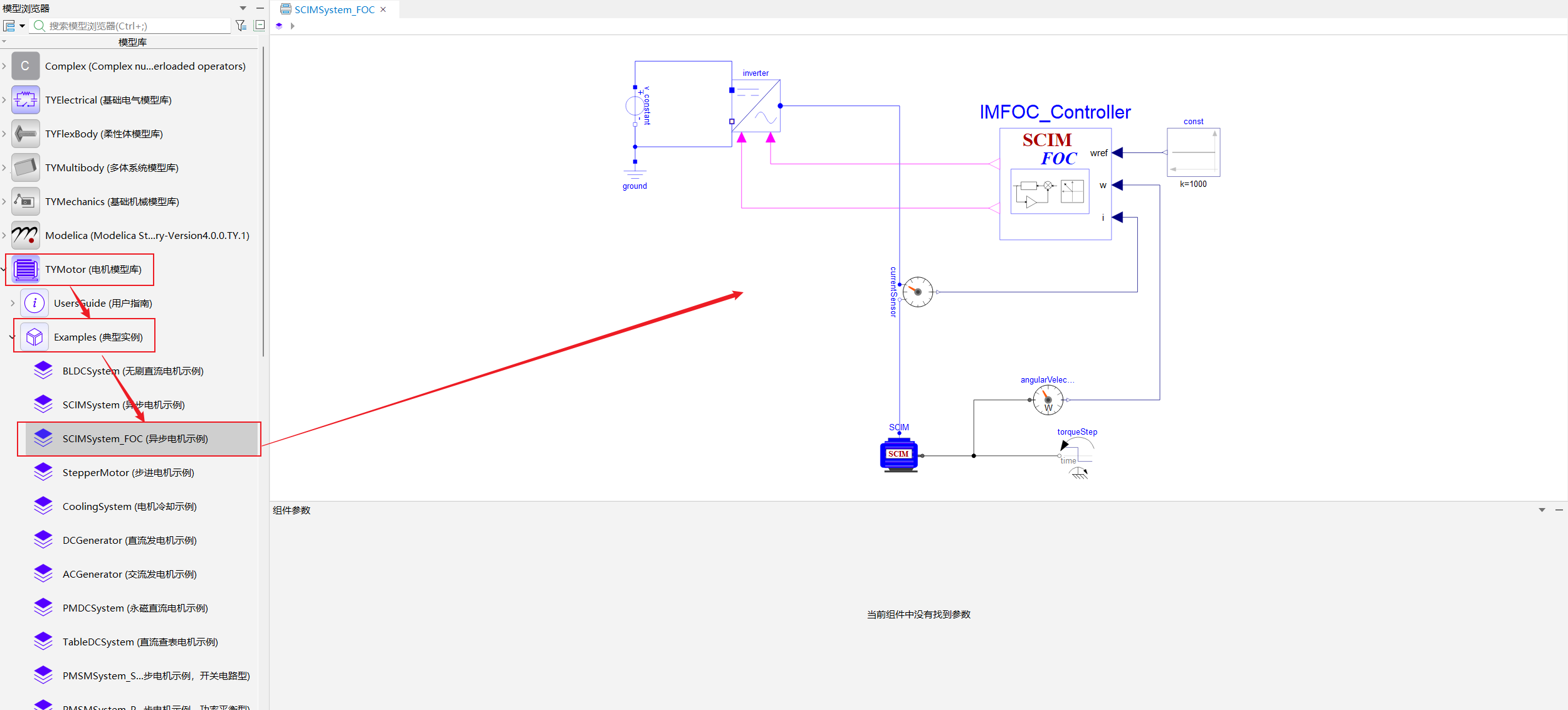Open the model browser filter icon
Image resolution: width=1568 pixels, height=710 pixels.
point(241,26)
